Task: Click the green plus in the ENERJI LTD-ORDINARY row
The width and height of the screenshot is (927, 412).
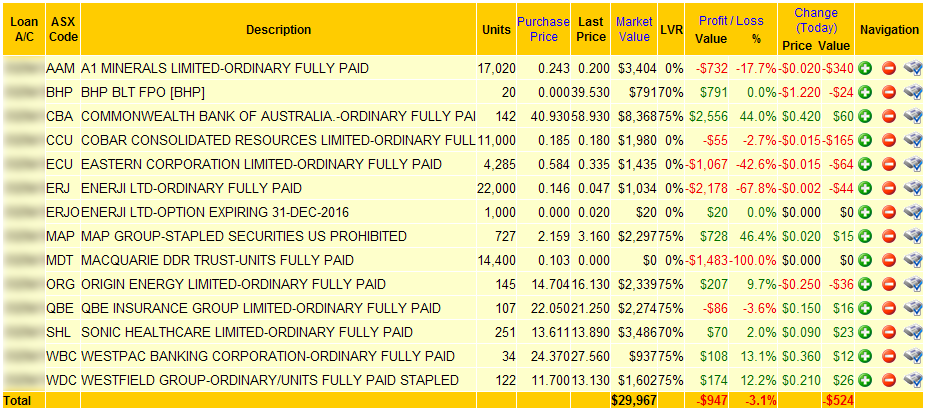Action: pos(866,188)
